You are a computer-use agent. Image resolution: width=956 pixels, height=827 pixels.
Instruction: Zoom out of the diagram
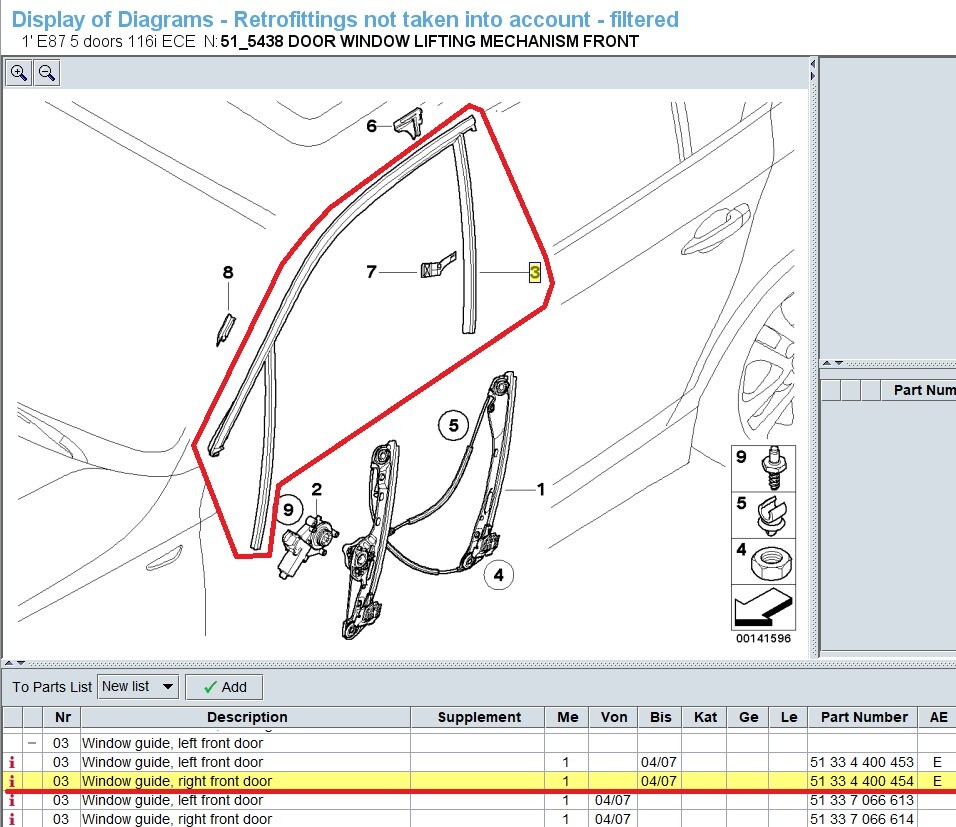[47, 73]
